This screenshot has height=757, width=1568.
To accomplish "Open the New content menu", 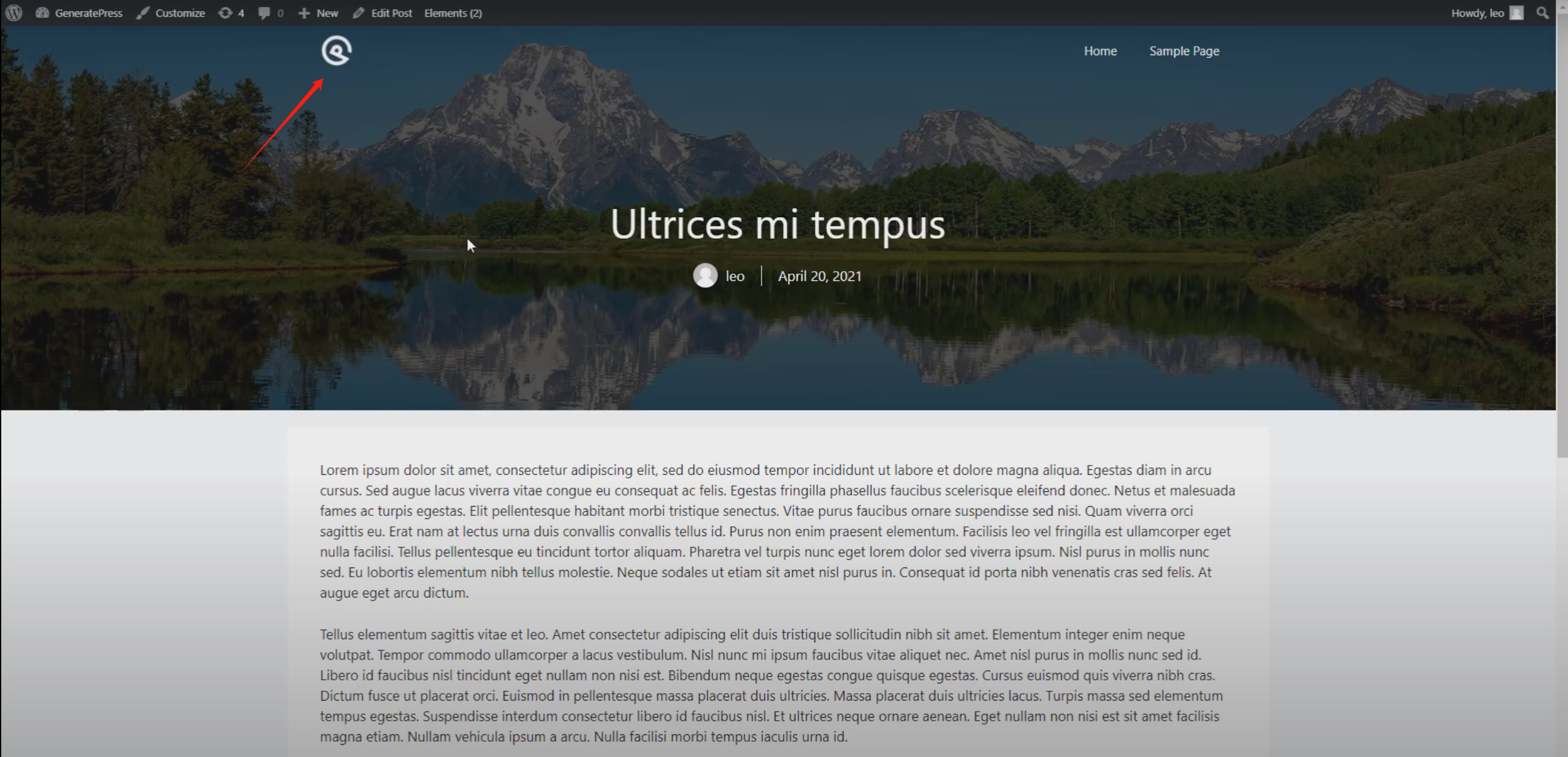I will click(327, 13).
